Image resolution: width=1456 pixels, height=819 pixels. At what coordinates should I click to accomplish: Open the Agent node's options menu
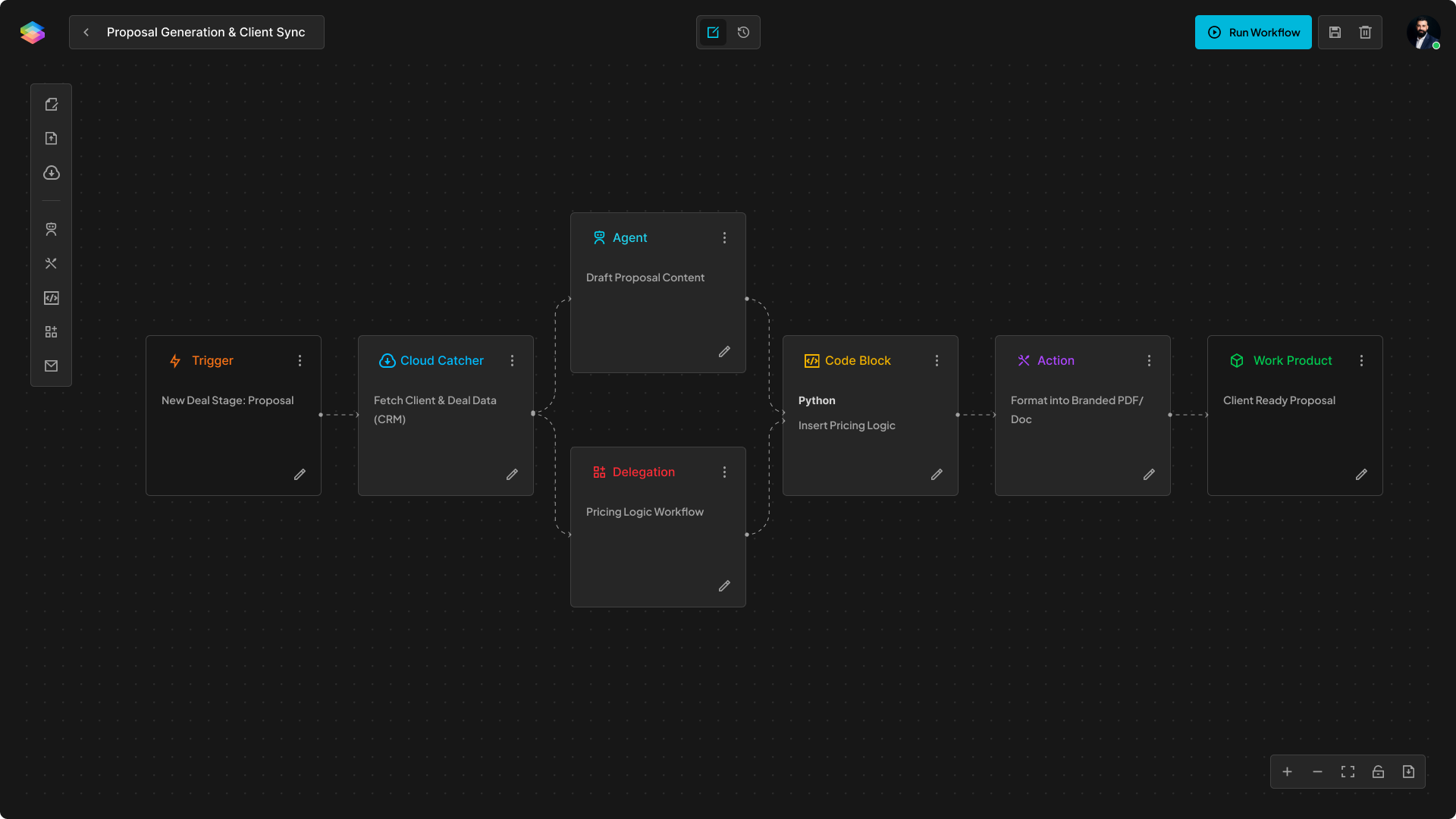[x=724, y=238]
